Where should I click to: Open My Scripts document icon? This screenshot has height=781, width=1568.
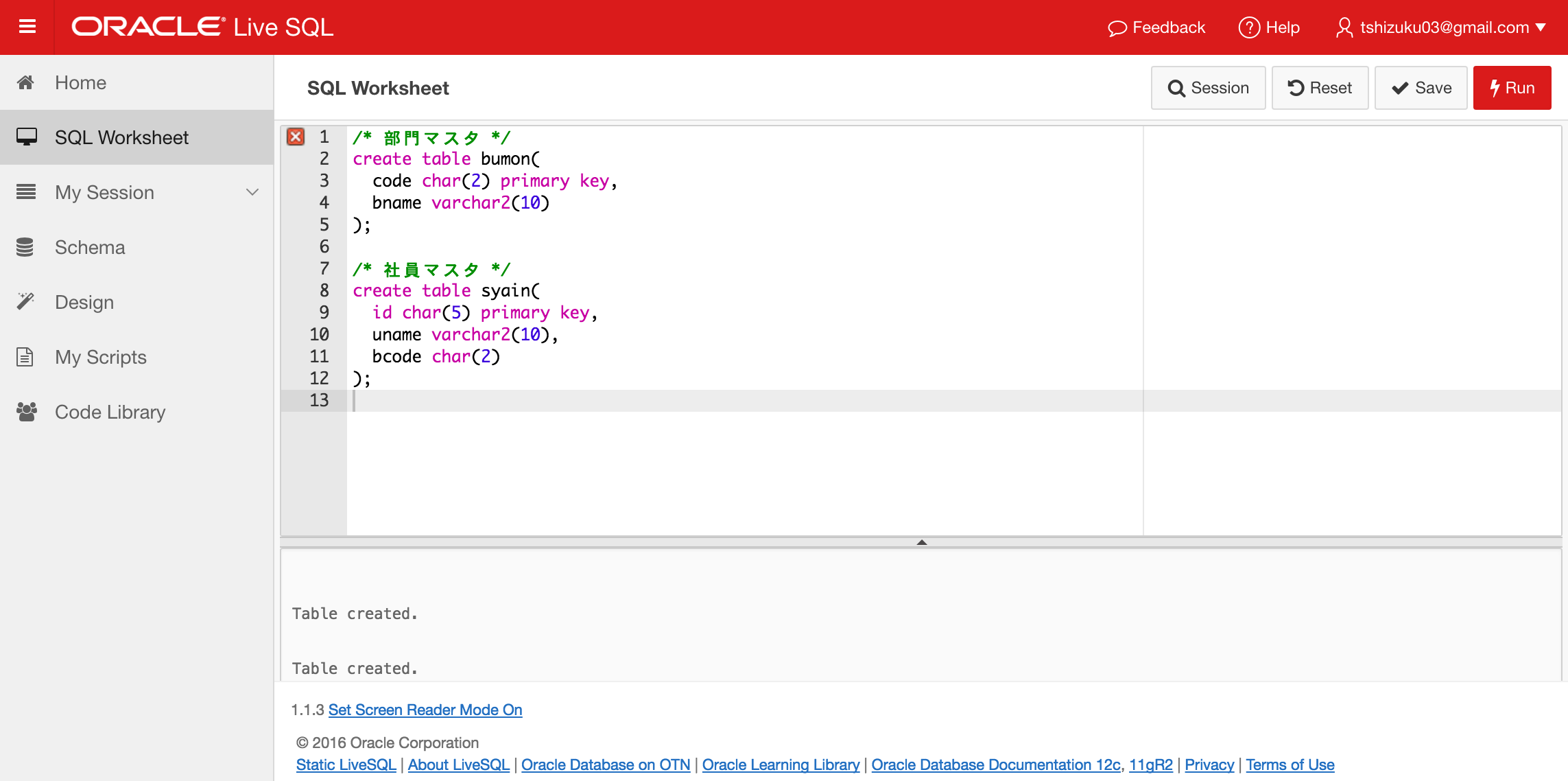point(26,356)
